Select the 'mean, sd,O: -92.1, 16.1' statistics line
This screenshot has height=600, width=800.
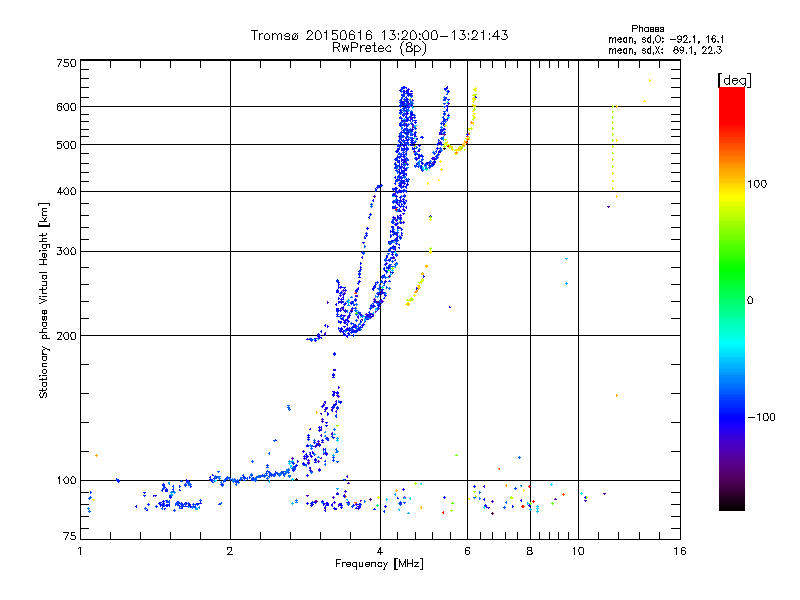tap(666, 40)
